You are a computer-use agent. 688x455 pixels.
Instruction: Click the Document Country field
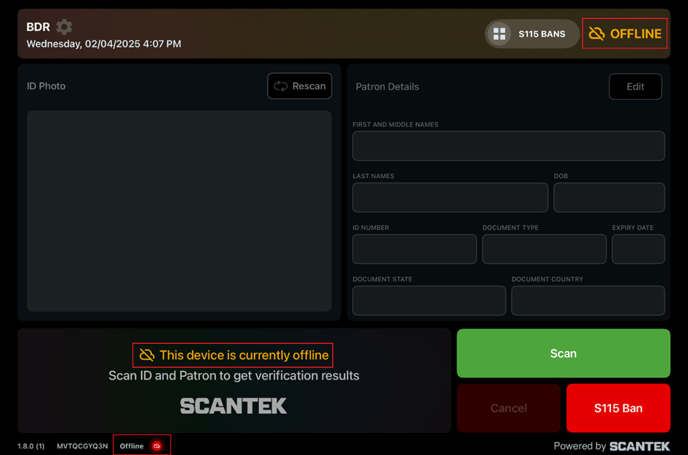click(x=588, y=301)
